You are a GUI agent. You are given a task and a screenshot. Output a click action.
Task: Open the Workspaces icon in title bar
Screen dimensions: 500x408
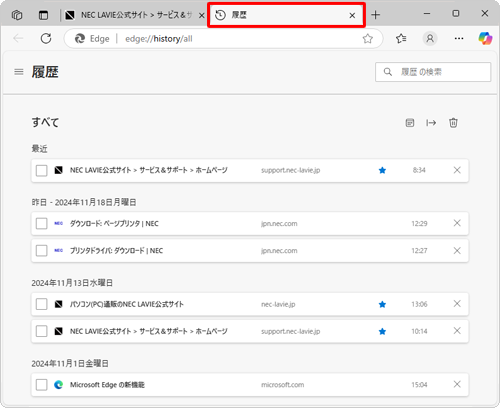[17, 15]
